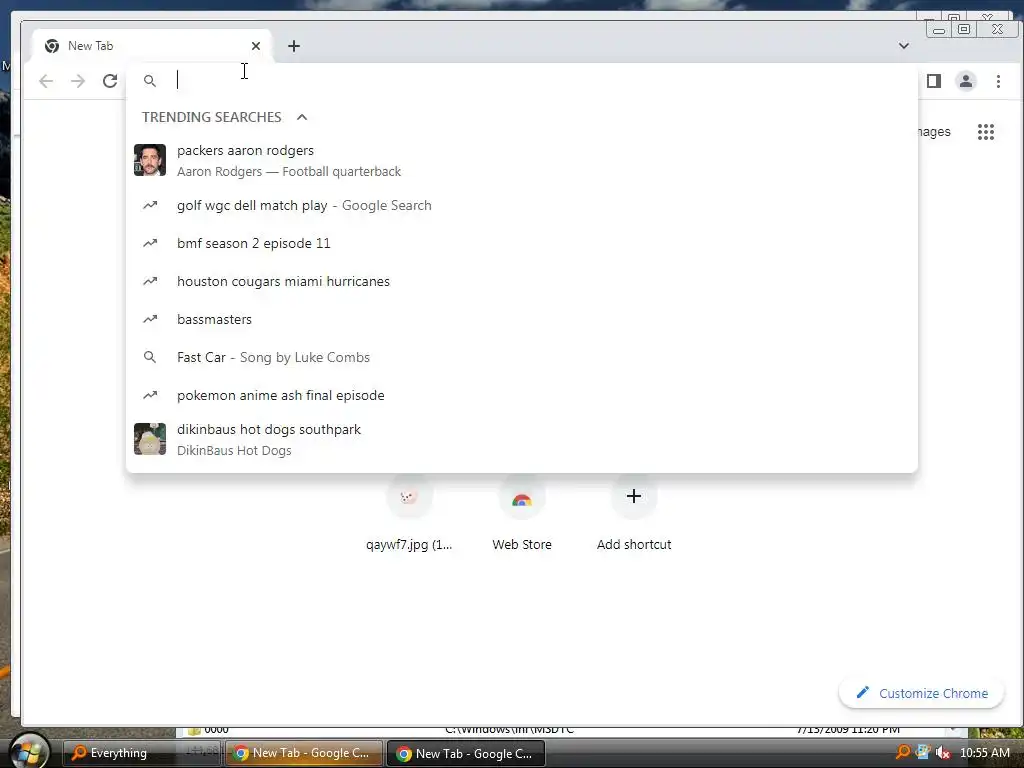Click the tray icon left of the volume icon
Viewport: 1024px width, 768px height.
point(923,752)
